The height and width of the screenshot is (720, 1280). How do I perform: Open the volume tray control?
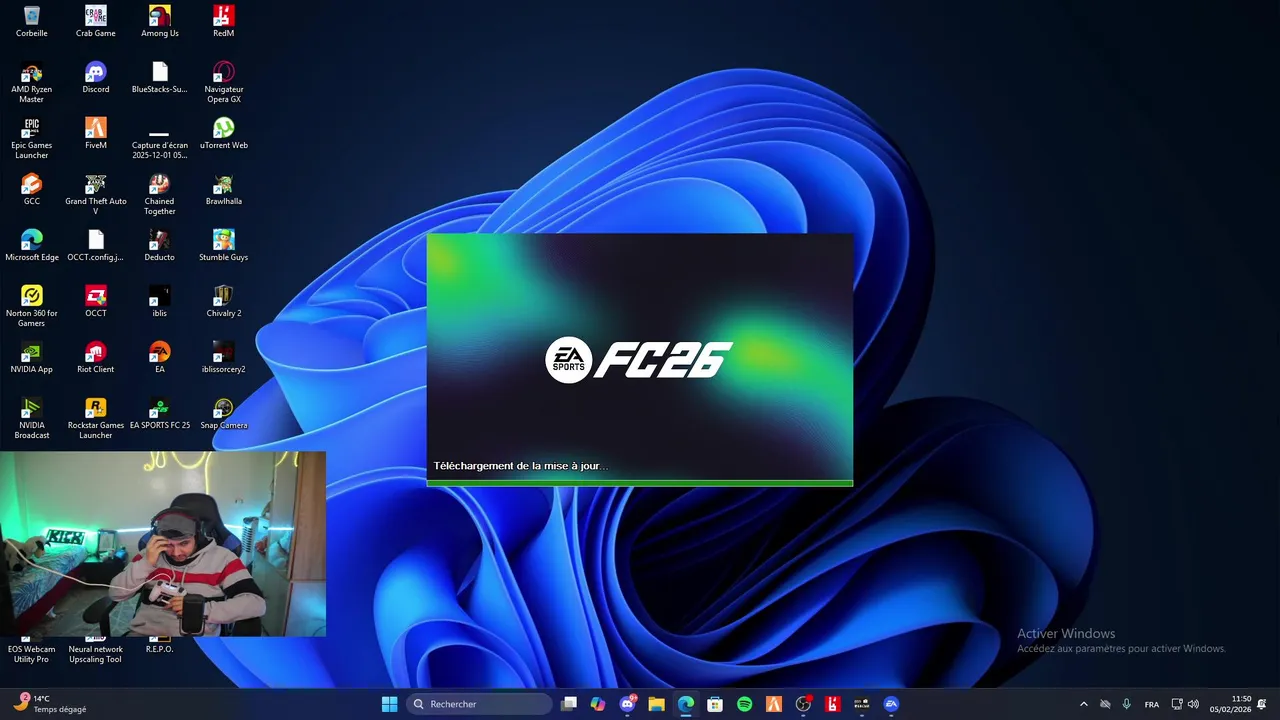[1193, 704]
